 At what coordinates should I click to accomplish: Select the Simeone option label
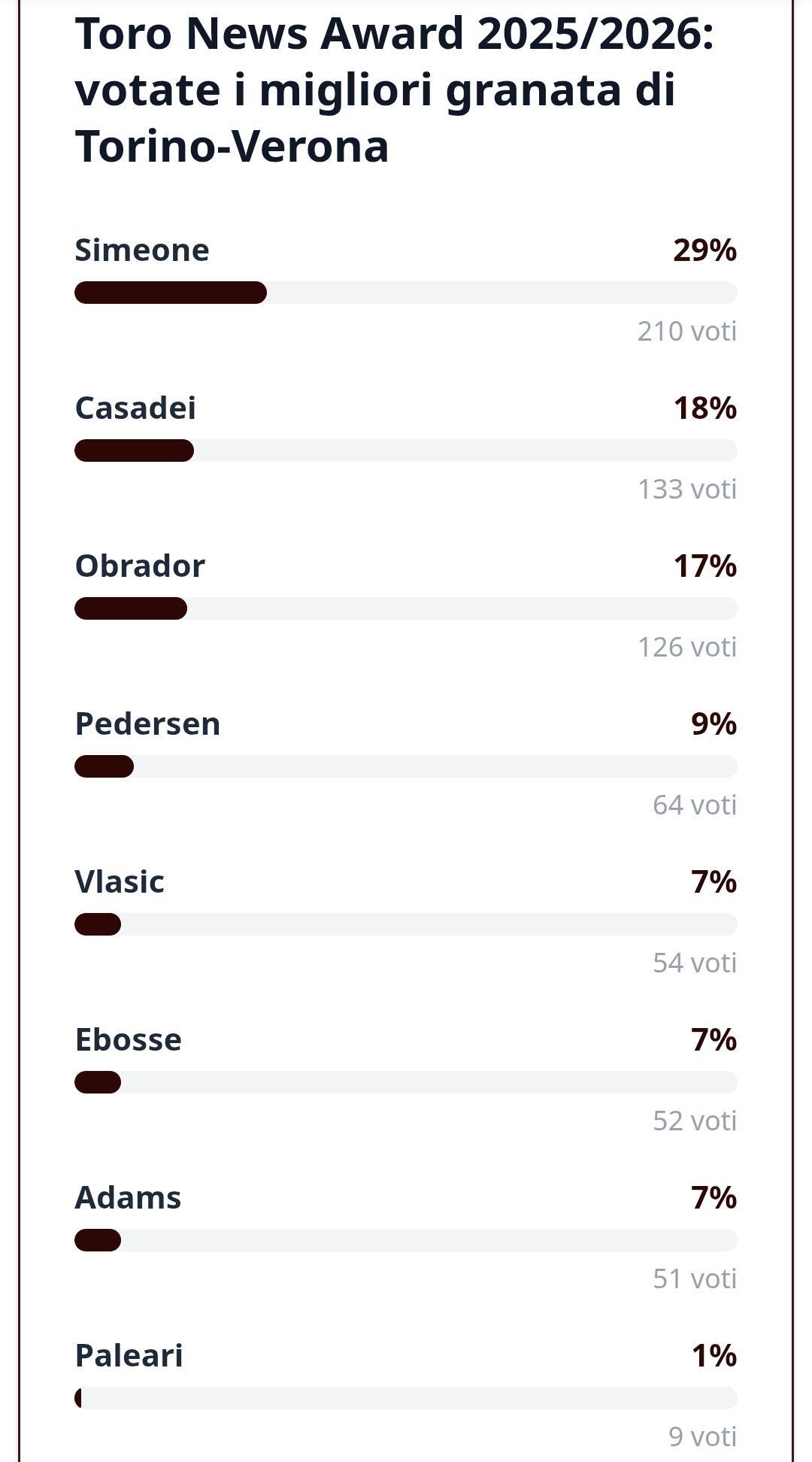tap(142, 250)
